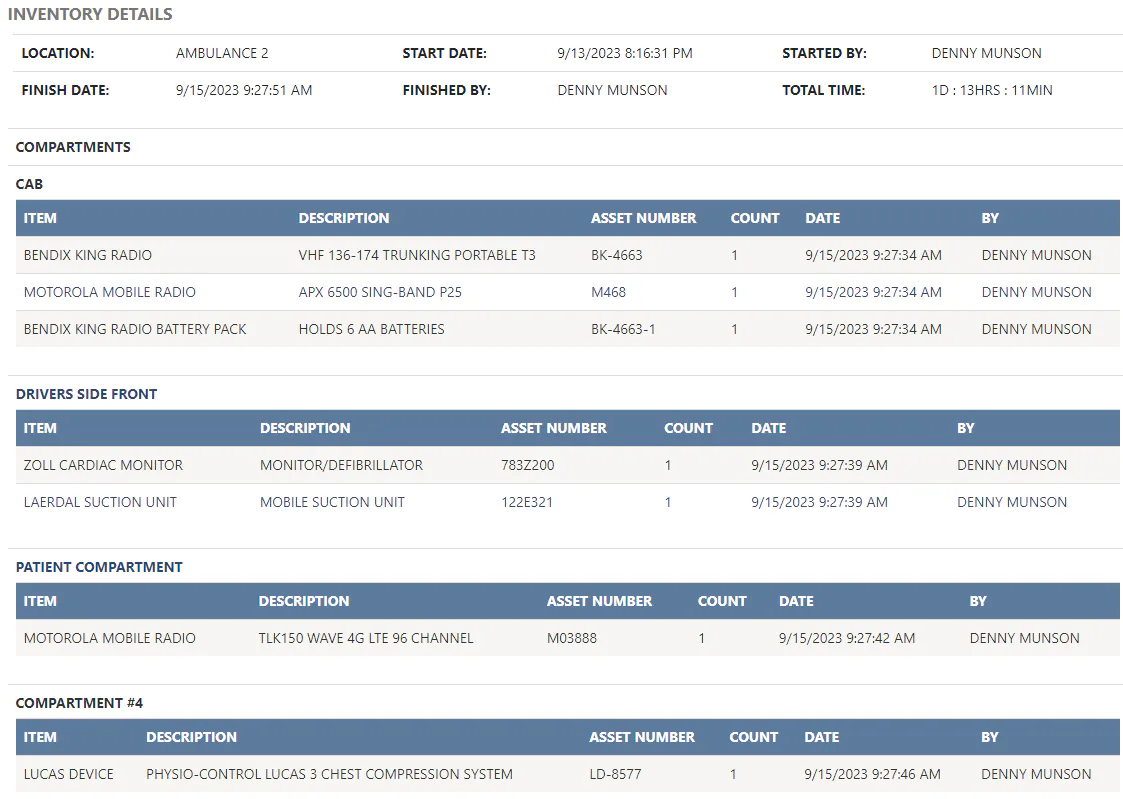
Task: Click total time 1D : 13HRS : 11MIN
Action: pyautogui.click(x=992, y=90)
